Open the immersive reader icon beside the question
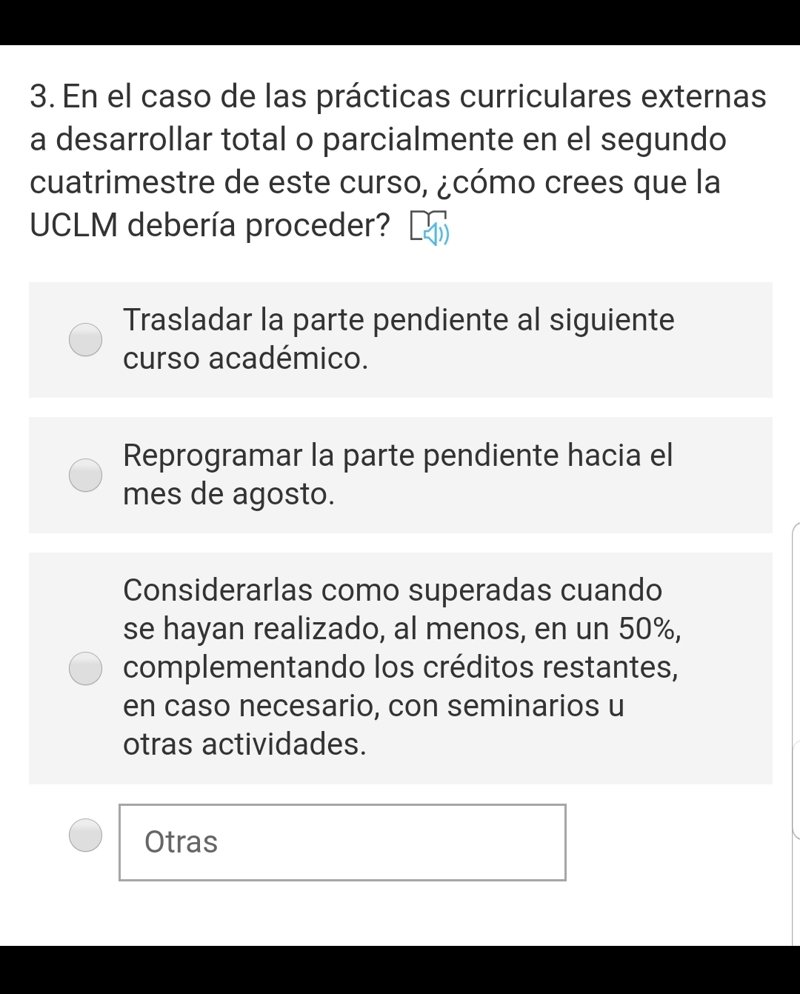Viewport: 800px width, 994px height. 430,229
